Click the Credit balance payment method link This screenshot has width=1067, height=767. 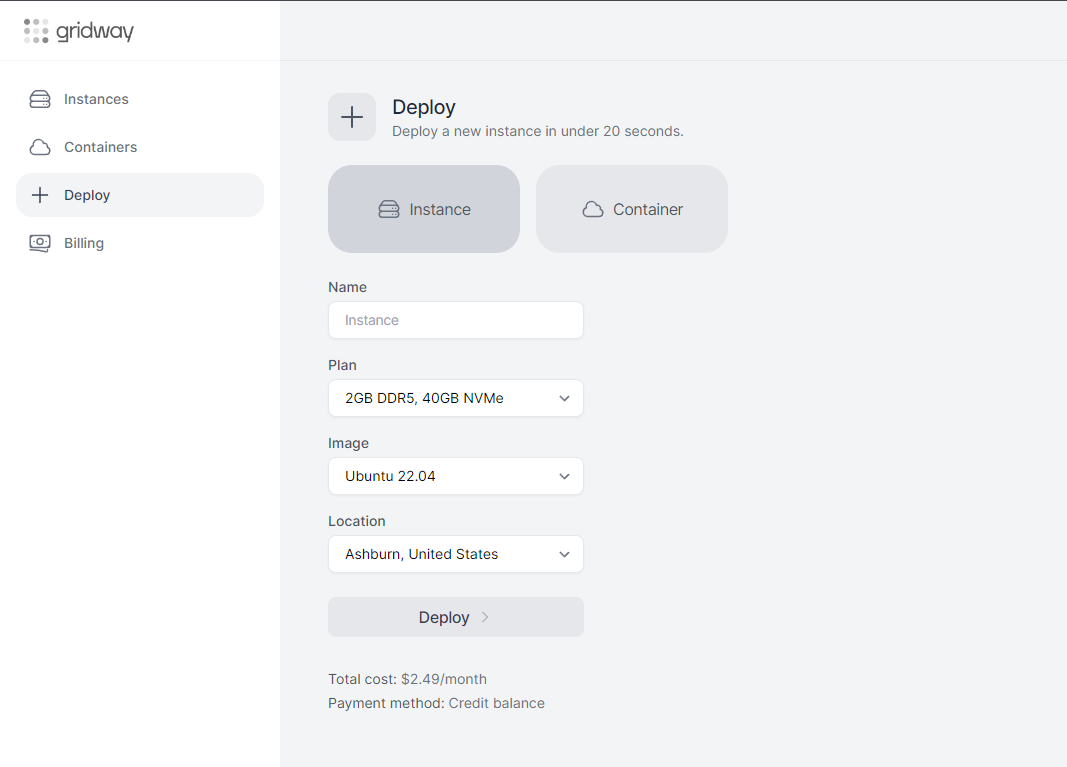[x=497, y=703]
